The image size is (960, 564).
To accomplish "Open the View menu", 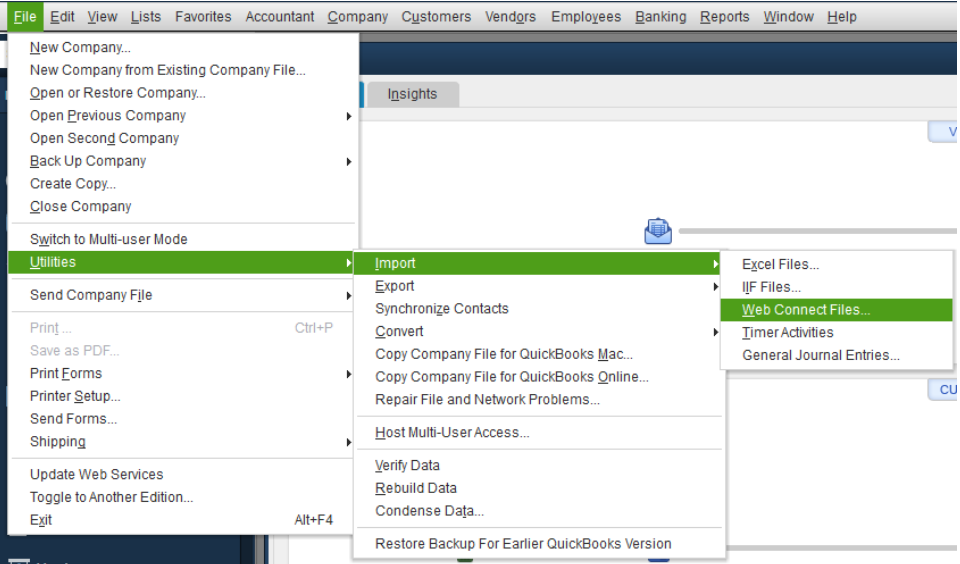I will tap(102, 17).
